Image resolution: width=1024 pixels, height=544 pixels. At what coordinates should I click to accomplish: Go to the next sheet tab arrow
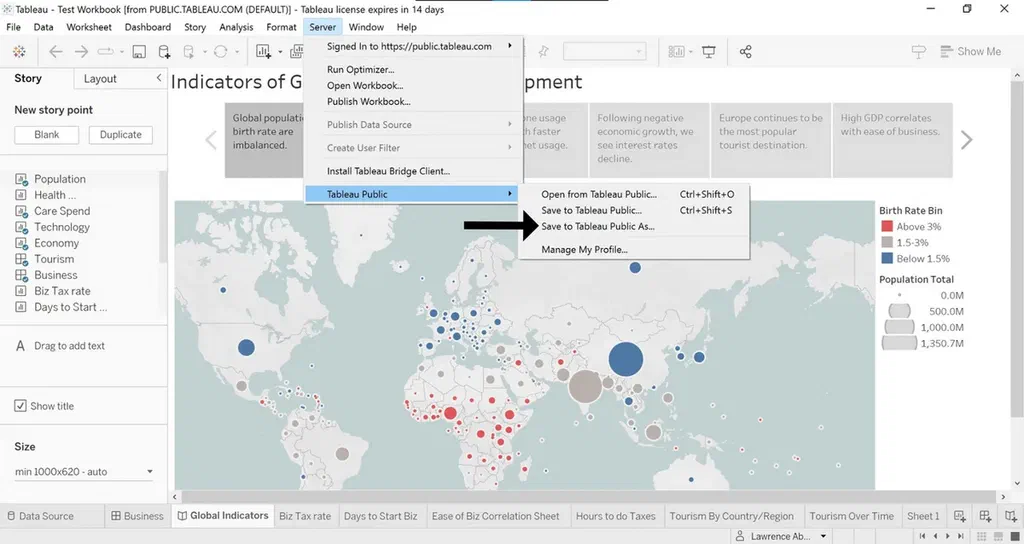pyautogui.click(x=948, y=536)
